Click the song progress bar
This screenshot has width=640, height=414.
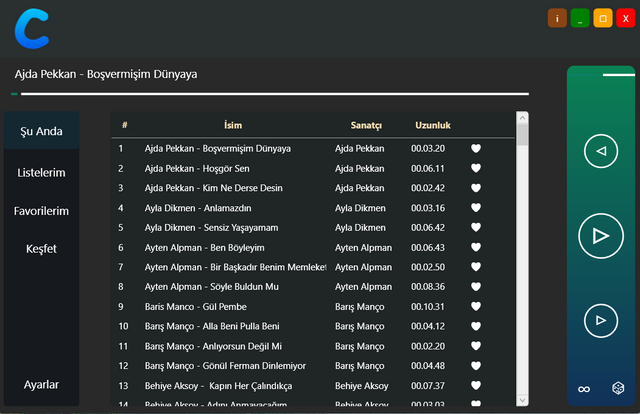pos(270,94)
